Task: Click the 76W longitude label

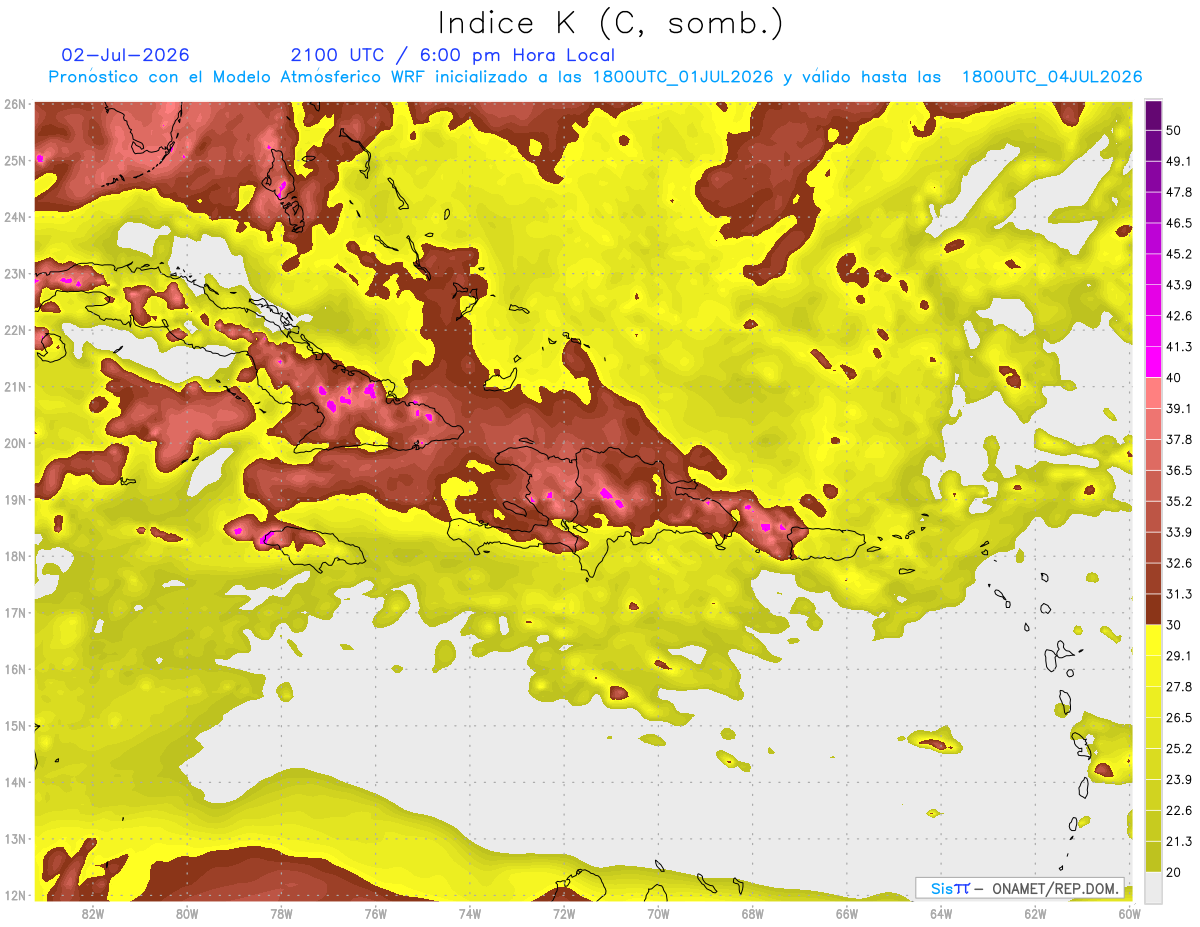Action: (375, 914)
